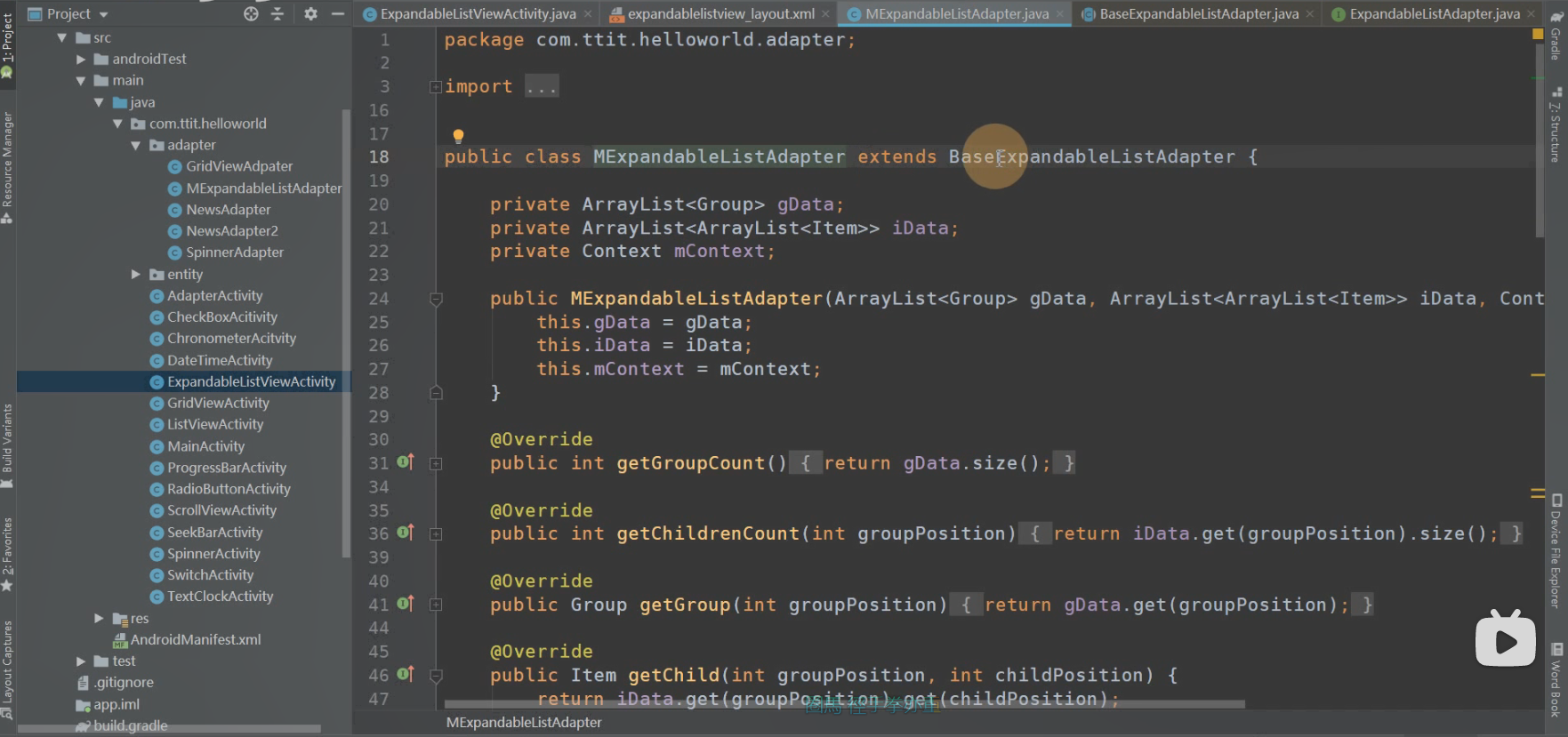Collapse the main folder
This screenshot has height=737, width=1568.
pos(81,81)
